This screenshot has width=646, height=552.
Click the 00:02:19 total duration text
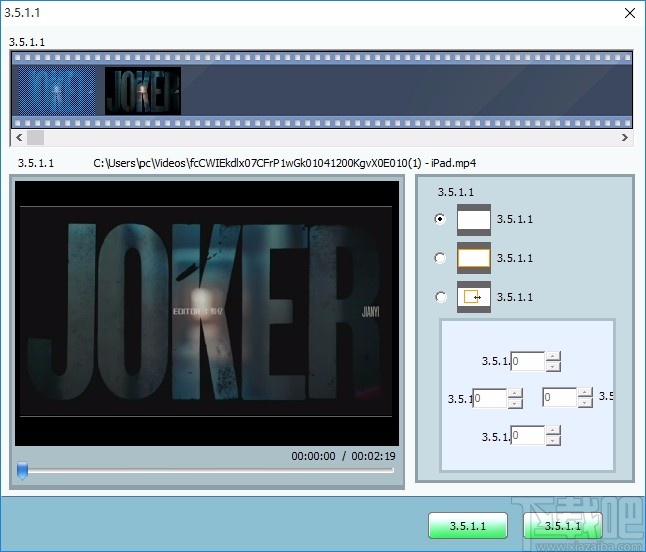point(373,456)
